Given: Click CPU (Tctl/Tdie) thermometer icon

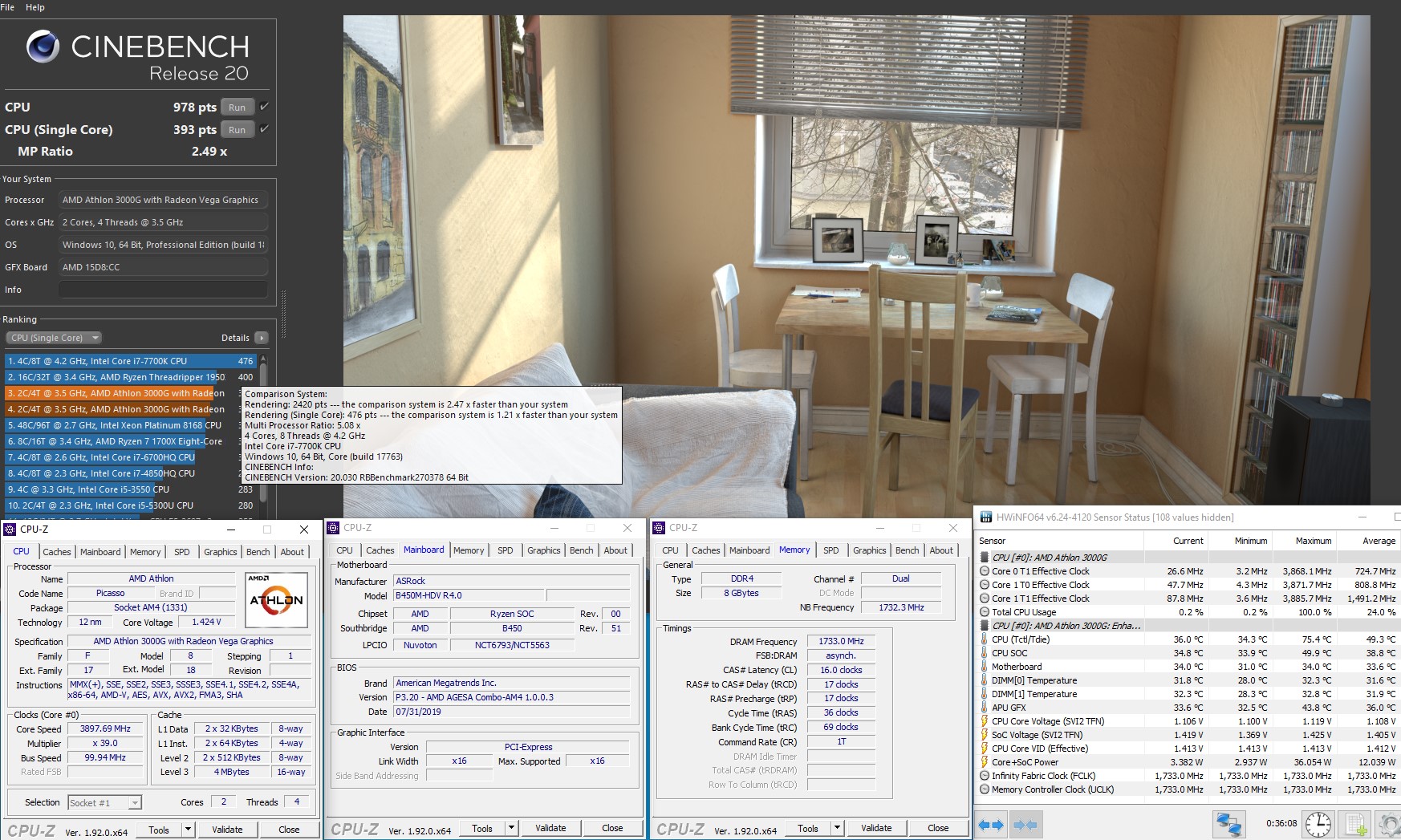Looking at the screenshot, I should [x=985, y=639].
